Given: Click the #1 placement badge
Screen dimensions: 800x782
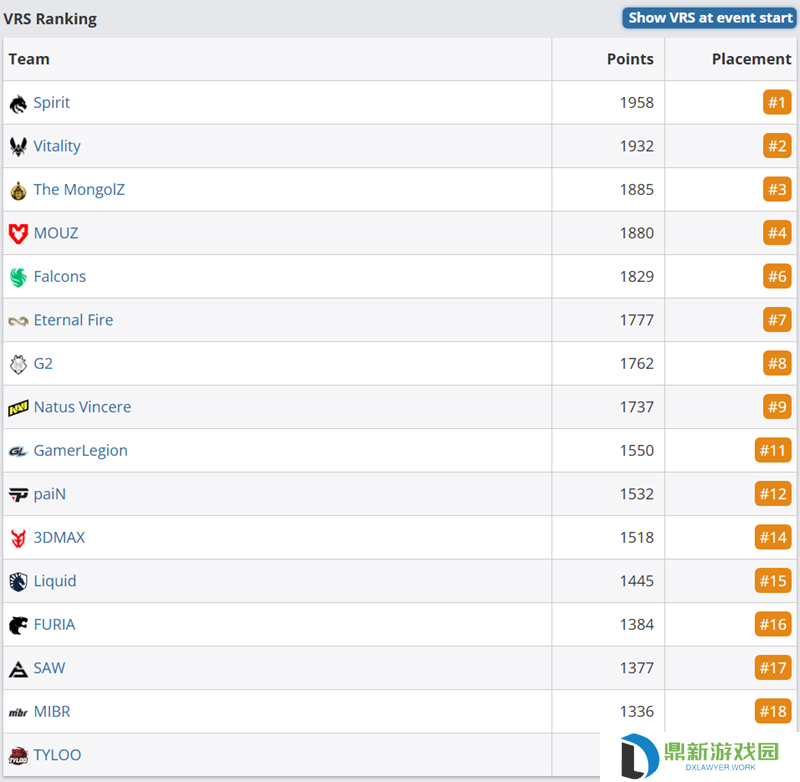Looking at the screenshot, I should pyautogui.click(x=777, y=103).
